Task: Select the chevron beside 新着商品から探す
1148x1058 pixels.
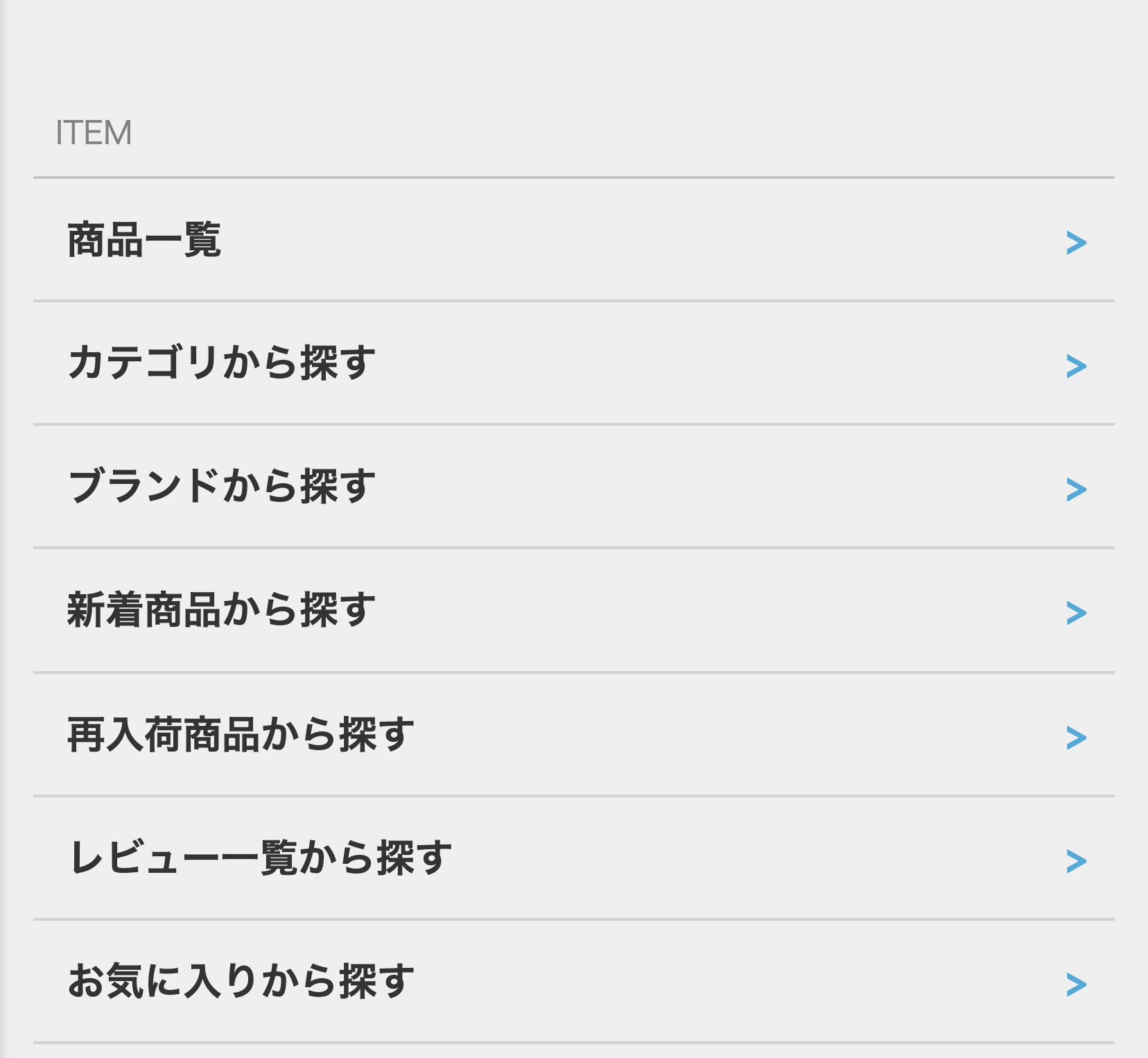Action: 1076,613
